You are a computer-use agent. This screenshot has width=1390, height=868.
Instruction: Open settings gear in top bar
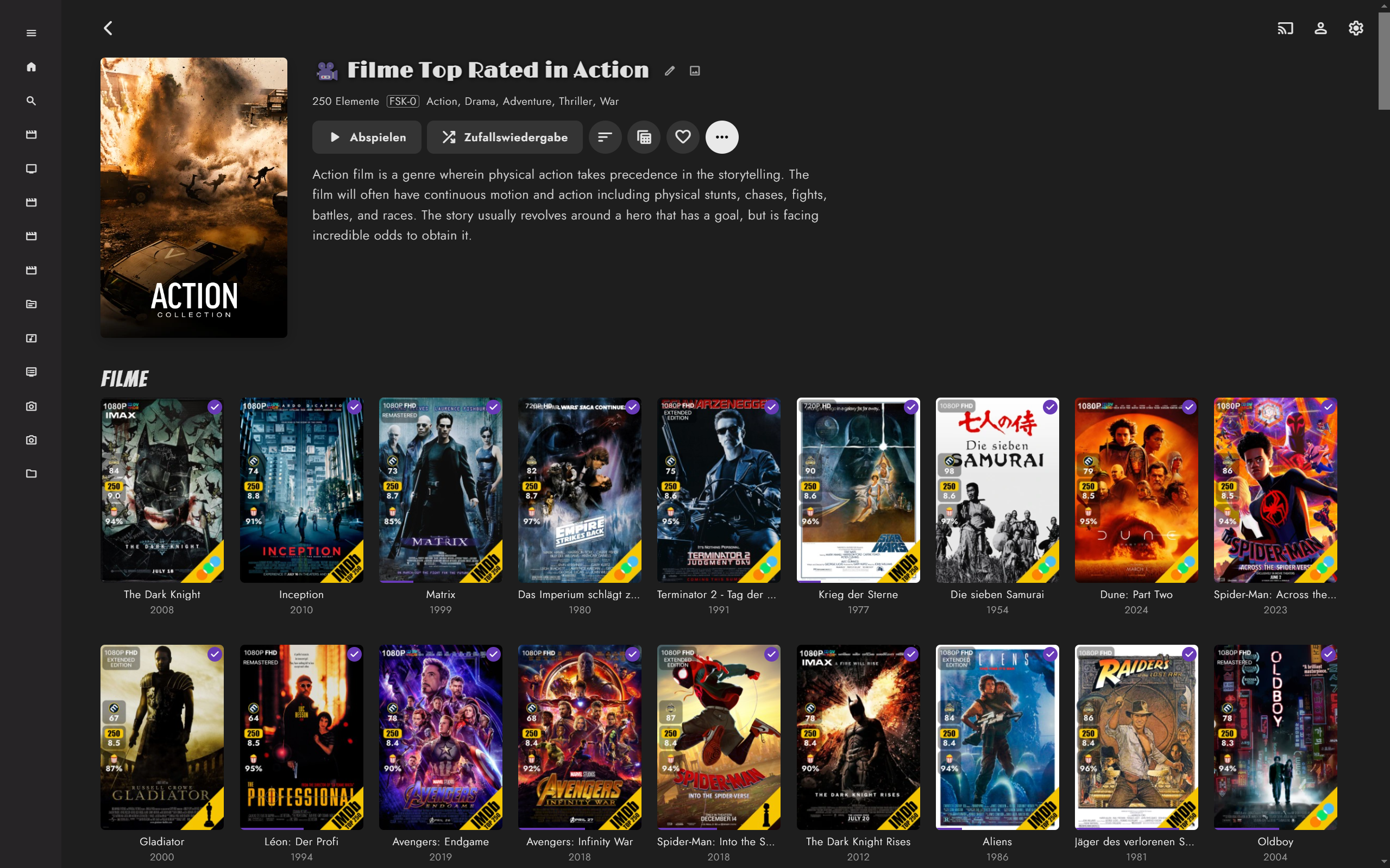point(1355,28)
